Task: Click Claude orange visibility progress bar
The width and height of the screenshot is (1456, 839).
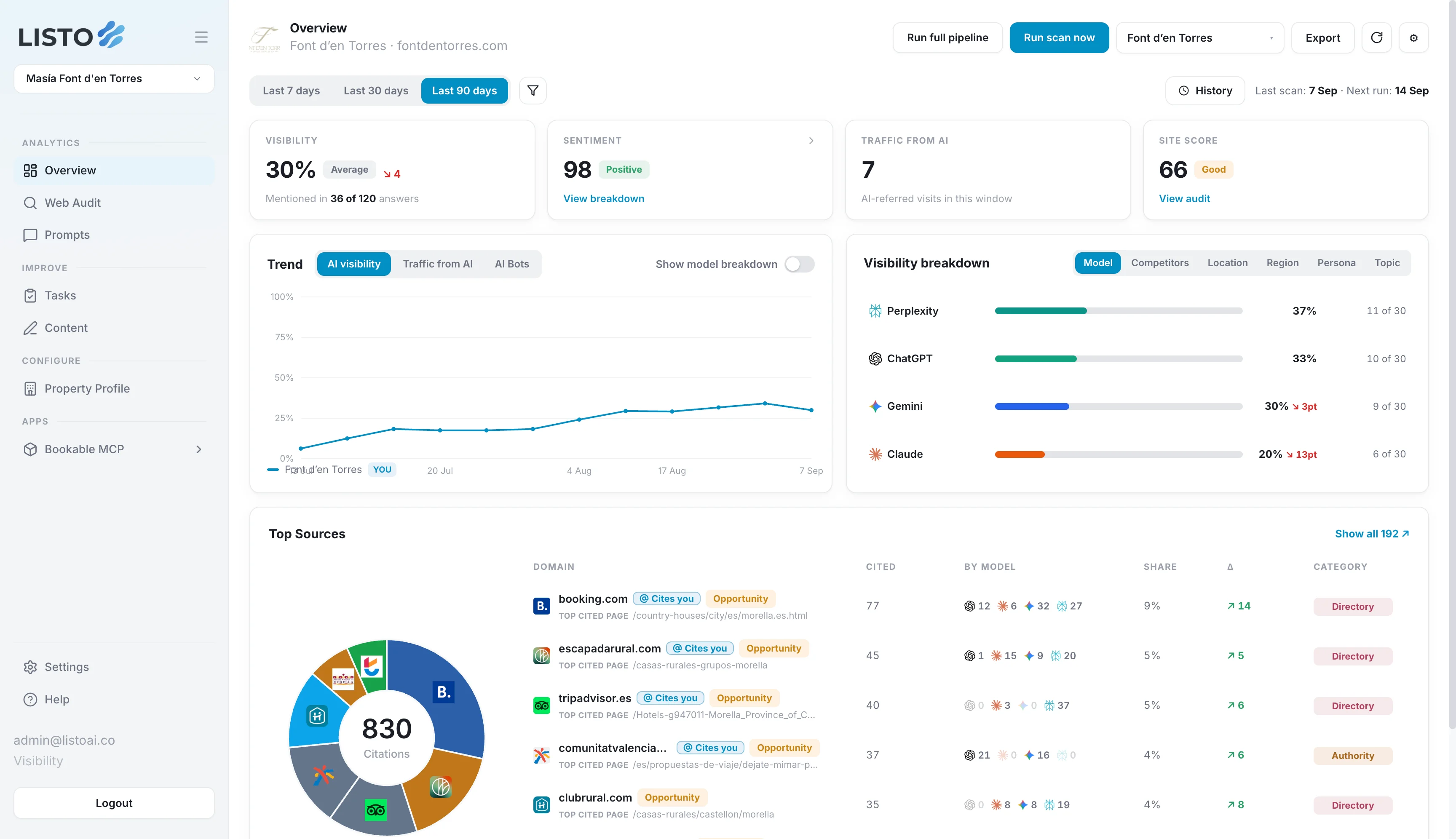Action: [1118, 454]
